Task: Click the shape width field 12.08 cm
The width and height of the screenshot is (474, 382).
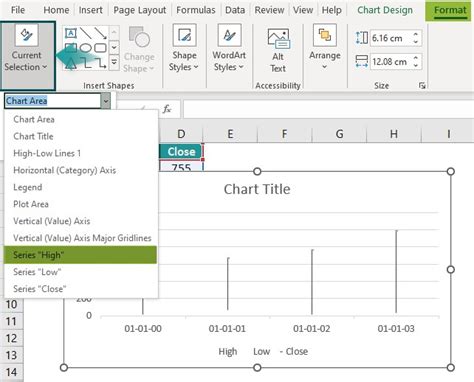Action: 390,62
